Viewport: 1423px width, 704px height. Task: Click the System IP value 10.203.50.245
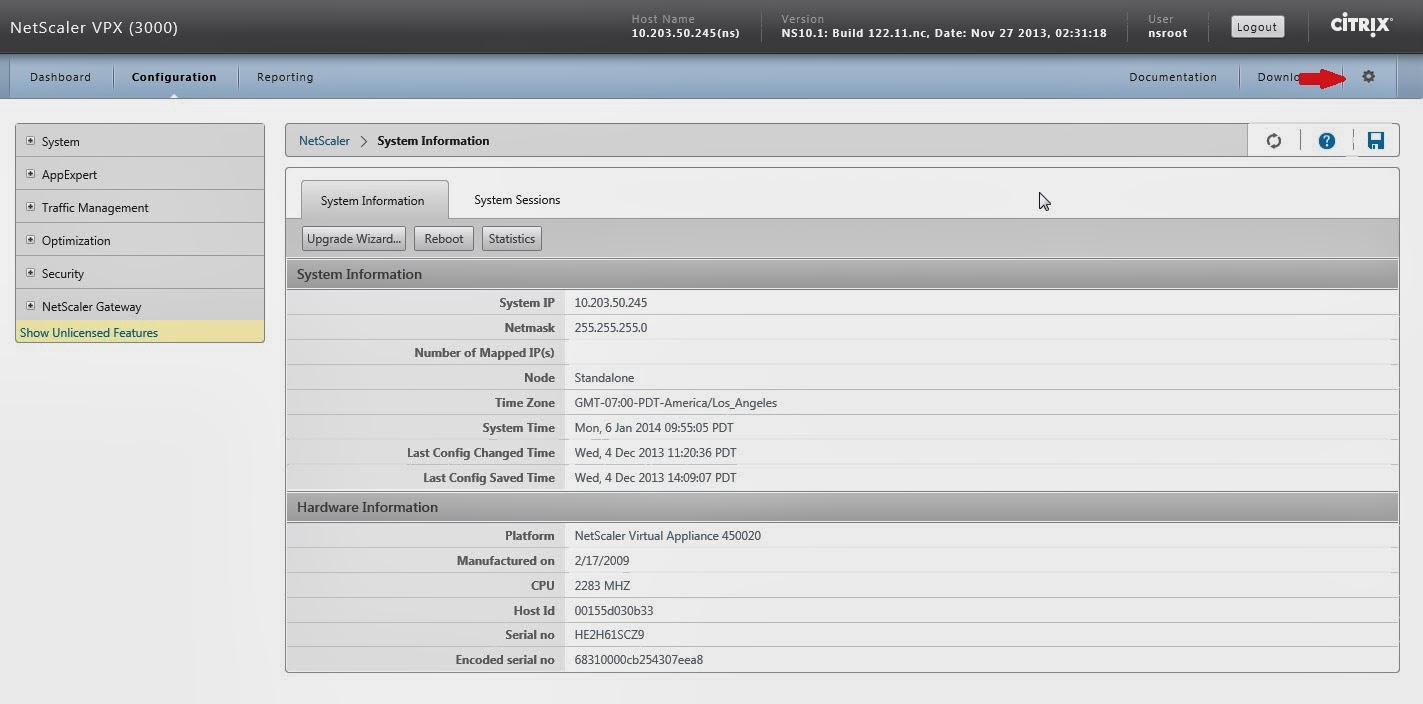pyautogui.click(x=610, y=303)
